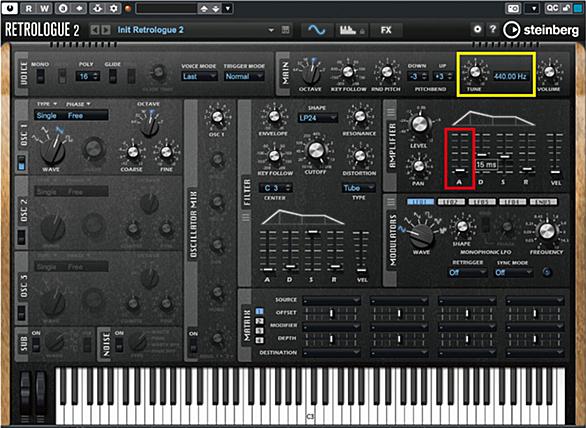Screen dimensions: 586x428
Task: Toggle the Mono voice switch
Action: [41, 77]
